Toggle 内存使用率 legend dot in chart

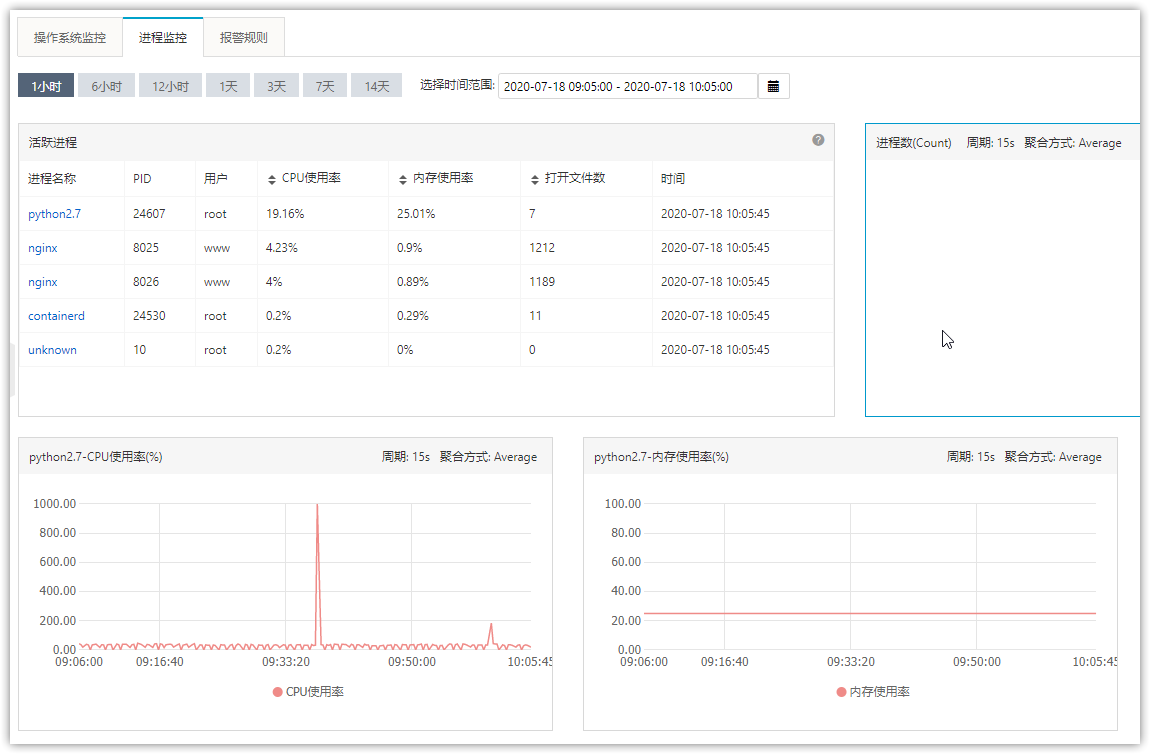click(x=842, y=692)
